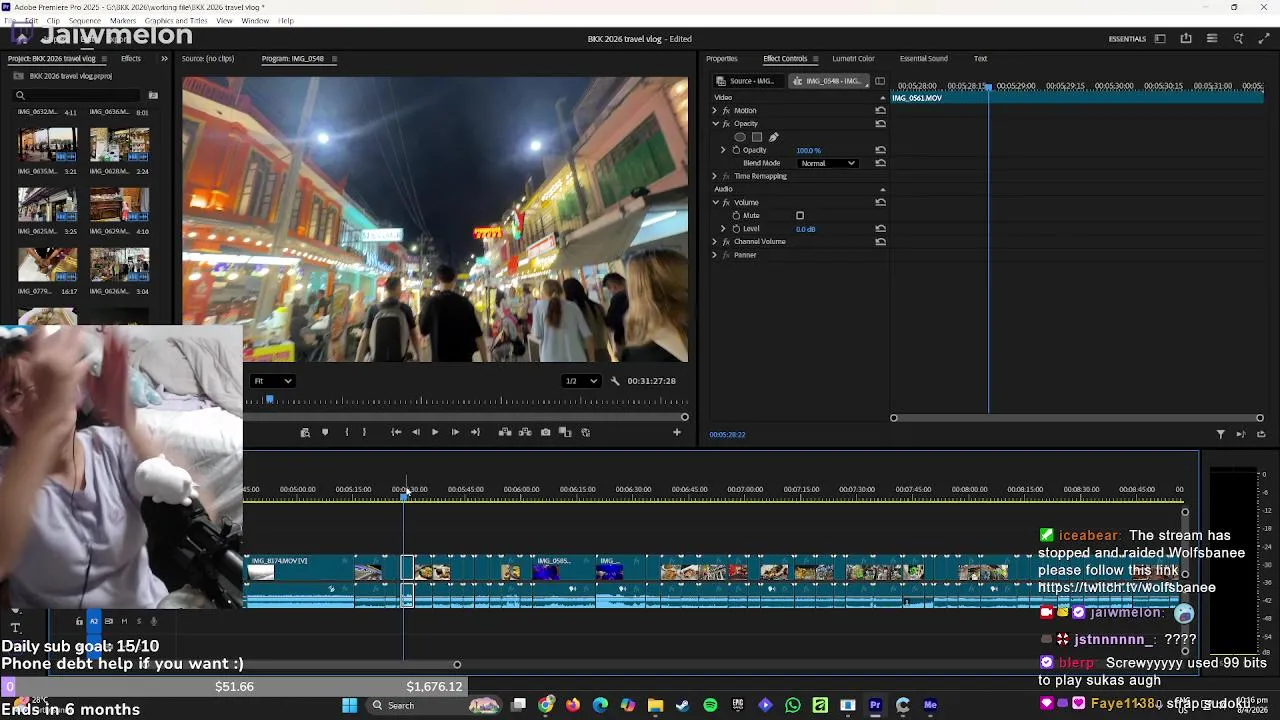Open Spotify from the taskbar
The image size is (1280, 720).
pyautogui.click(x=710, y=705)
